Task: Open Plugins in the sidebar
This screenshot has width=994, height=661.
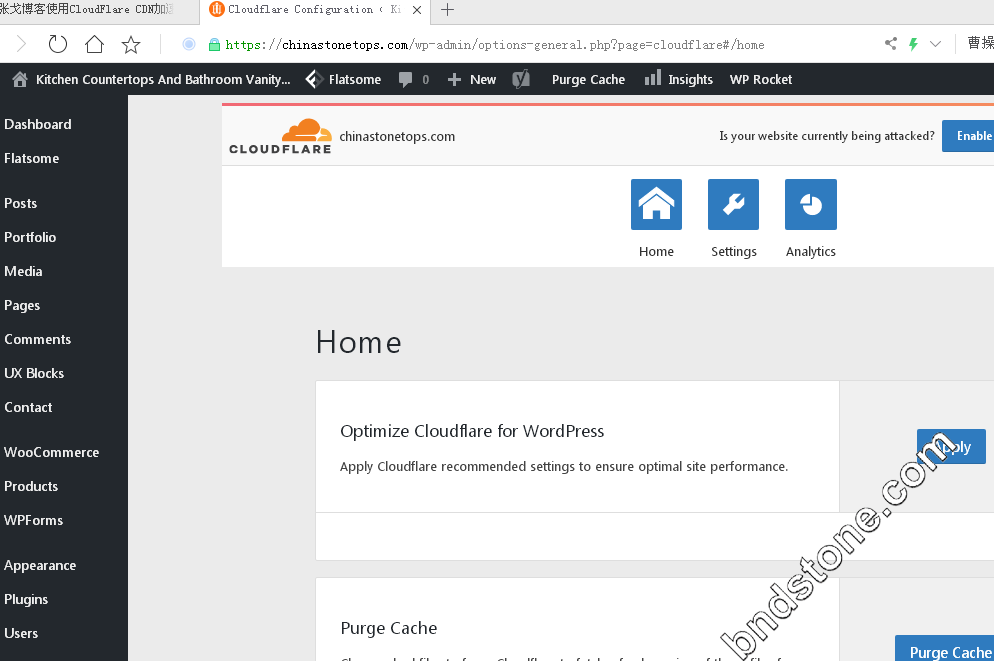Action: 26,600
